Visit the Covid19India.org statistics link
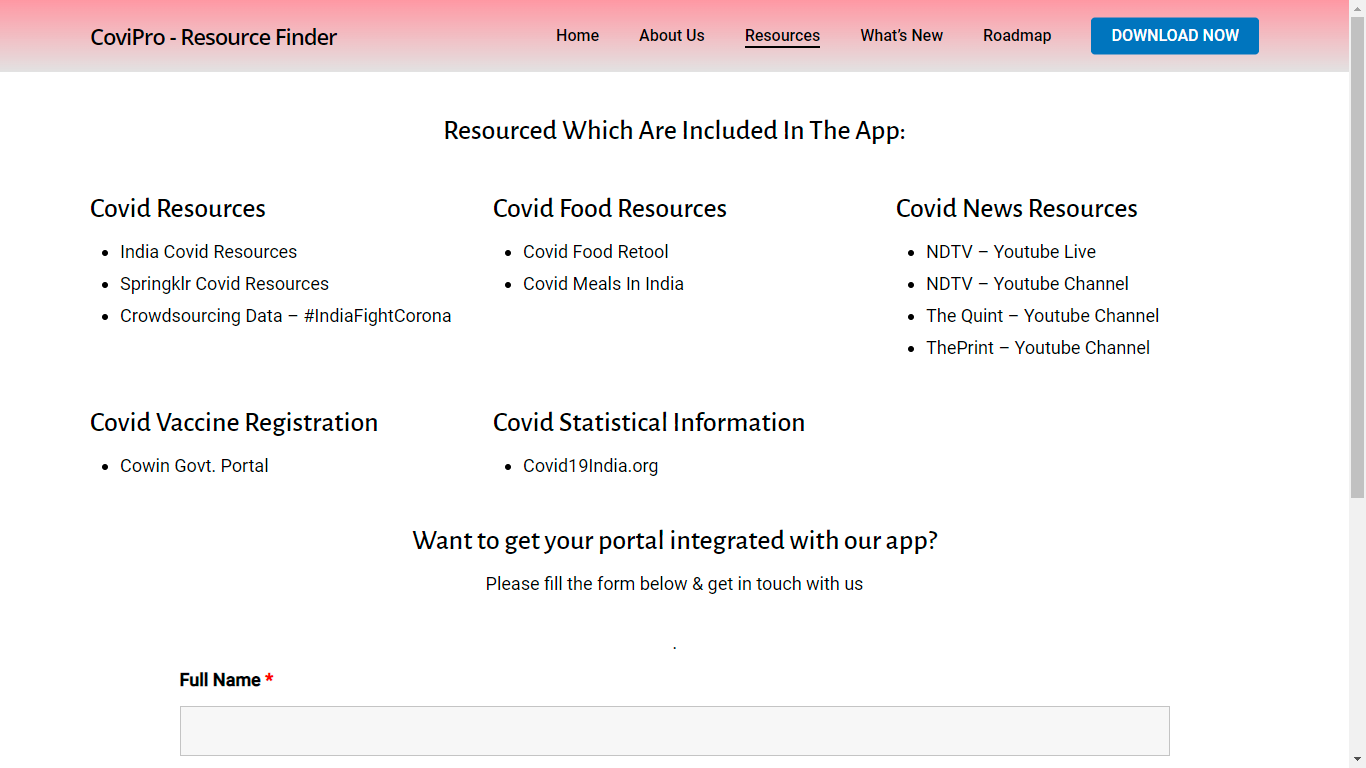Viewport: 1366px width, 768px height. pyautogui.click(x=590, y=466)
